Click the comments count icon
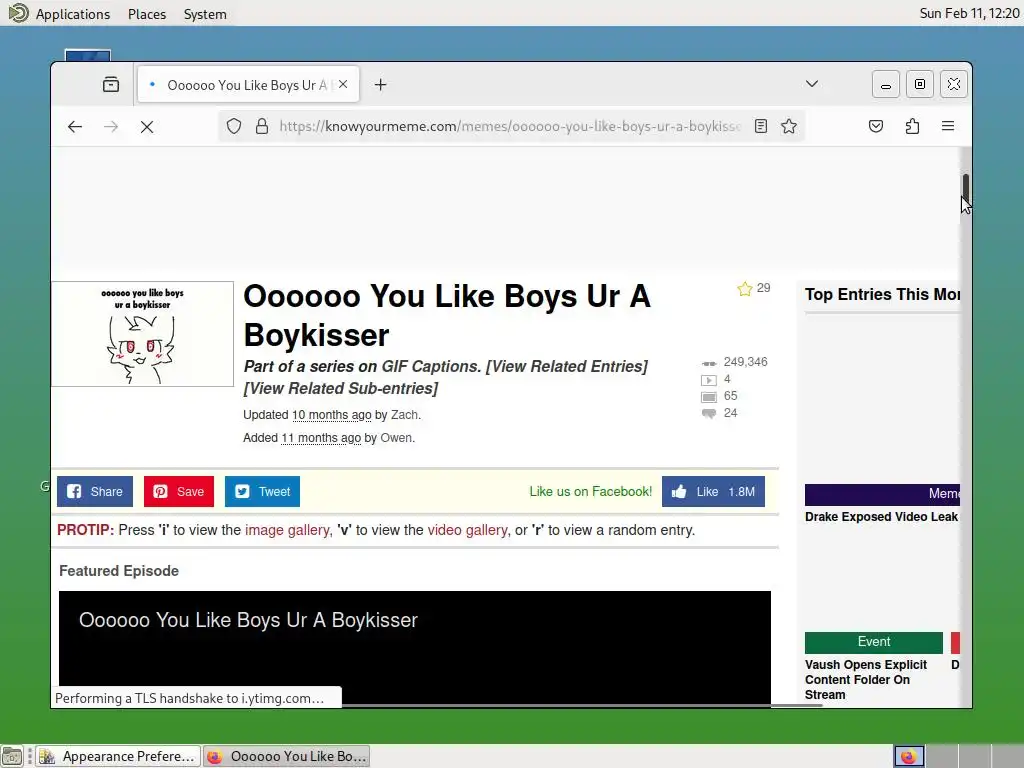This screenshot has height=768, width=1024. pyautogui.click(x=709, y=414)
